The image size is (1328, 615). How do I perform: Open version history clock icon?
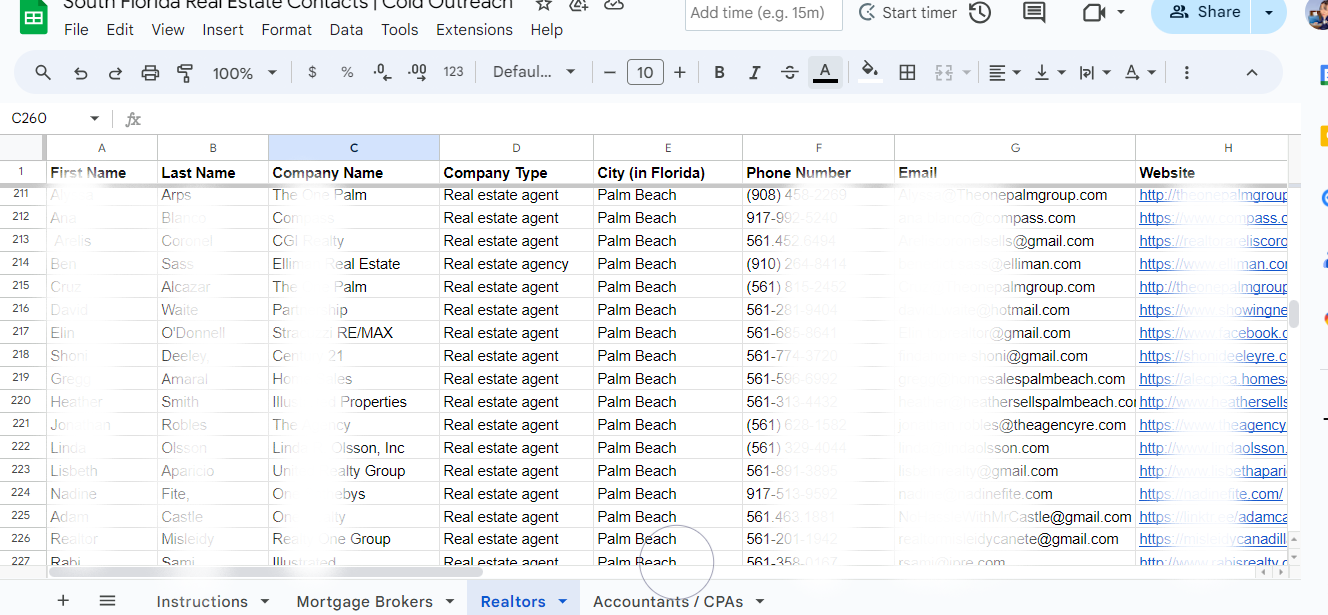(980, 13)
